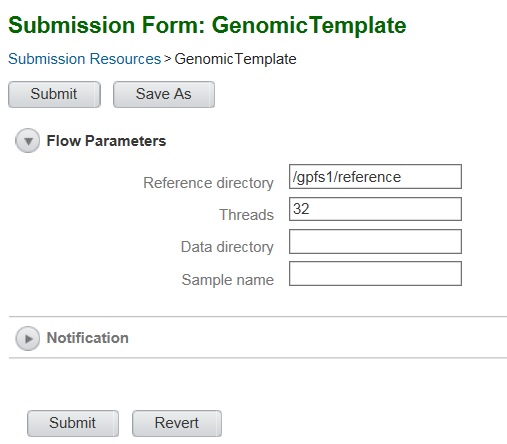507x444 pixels.
Task: Revert the form changes
Action: (177, 423)
